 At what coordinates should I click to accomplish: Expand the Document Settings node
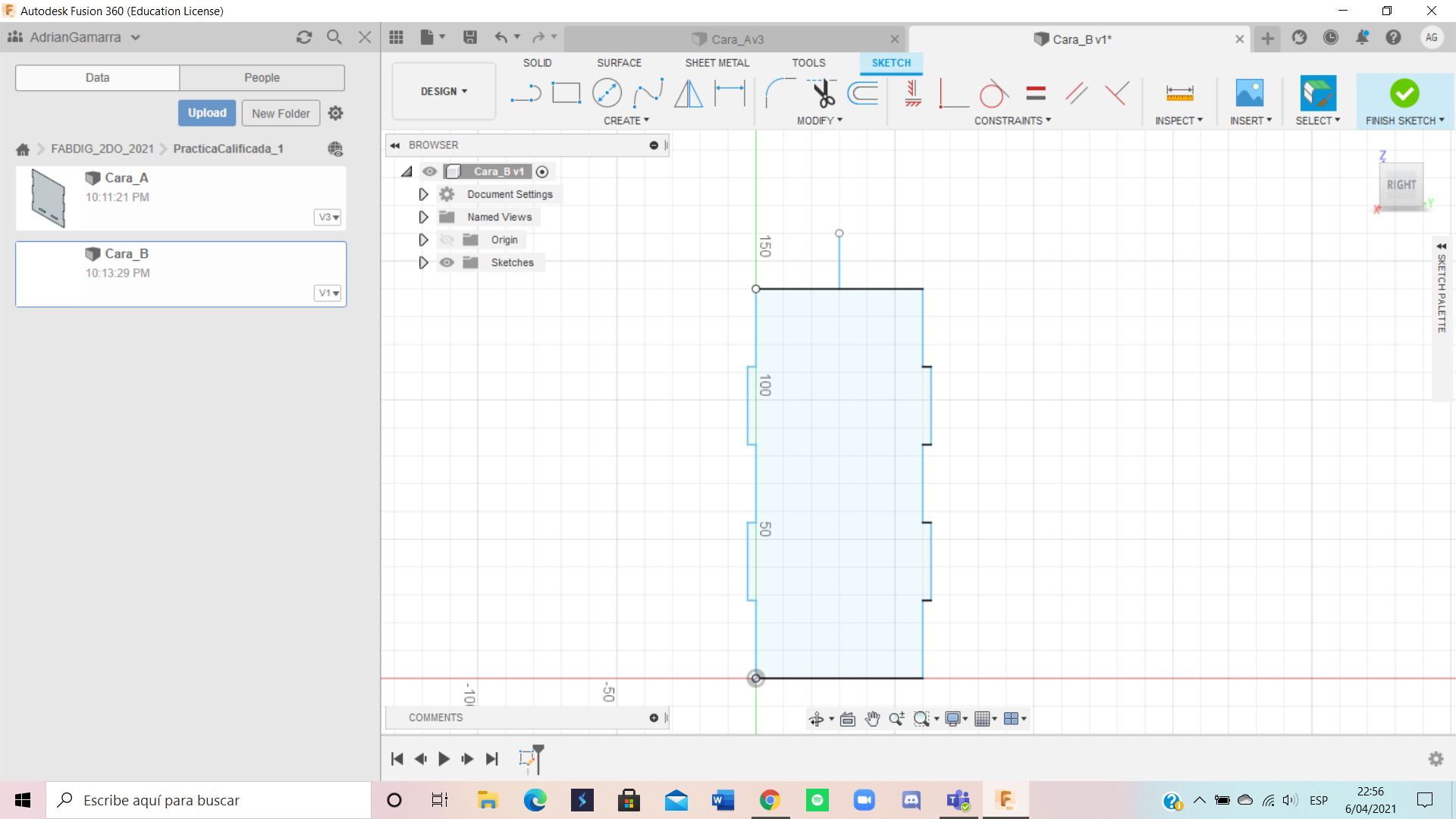coord(423,194)
